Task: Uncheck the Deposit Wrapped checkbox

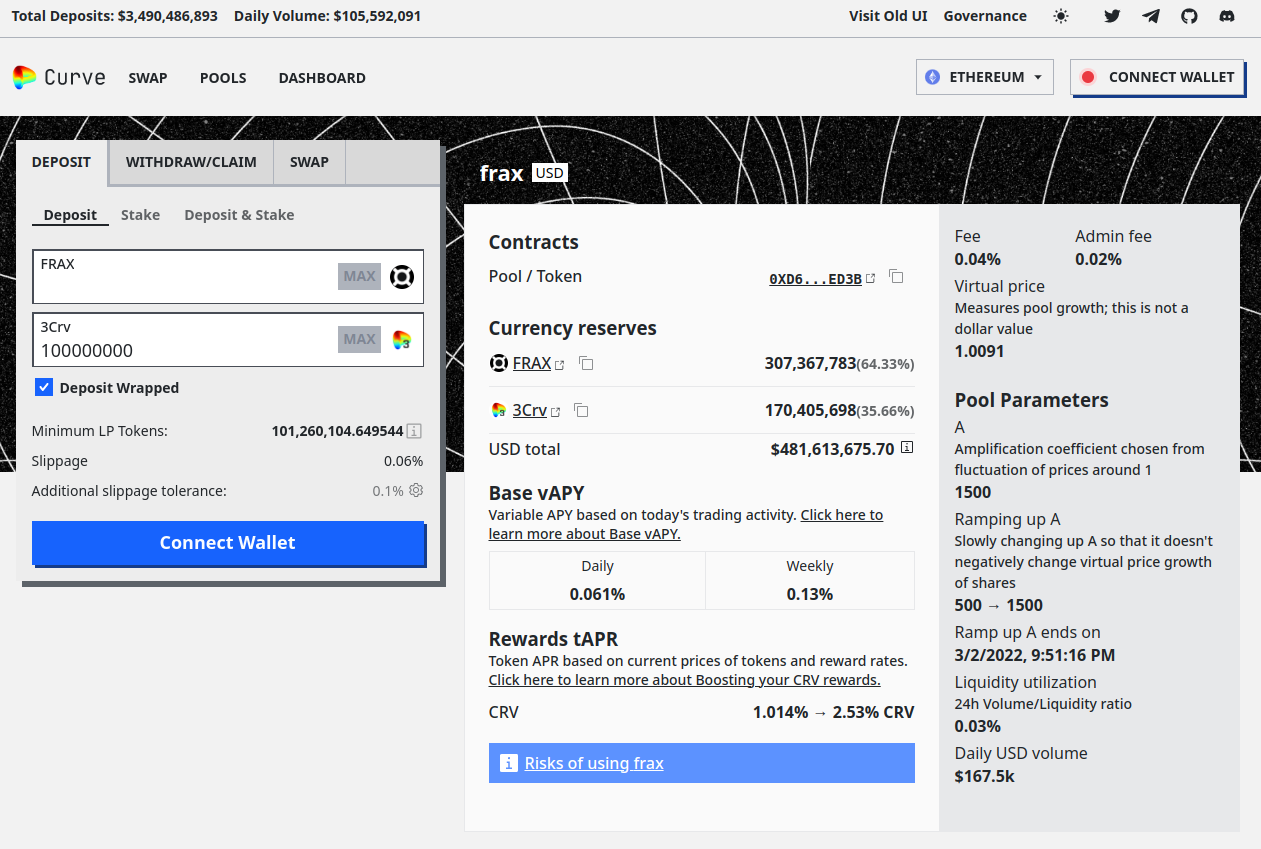Action: click(44, 387)
